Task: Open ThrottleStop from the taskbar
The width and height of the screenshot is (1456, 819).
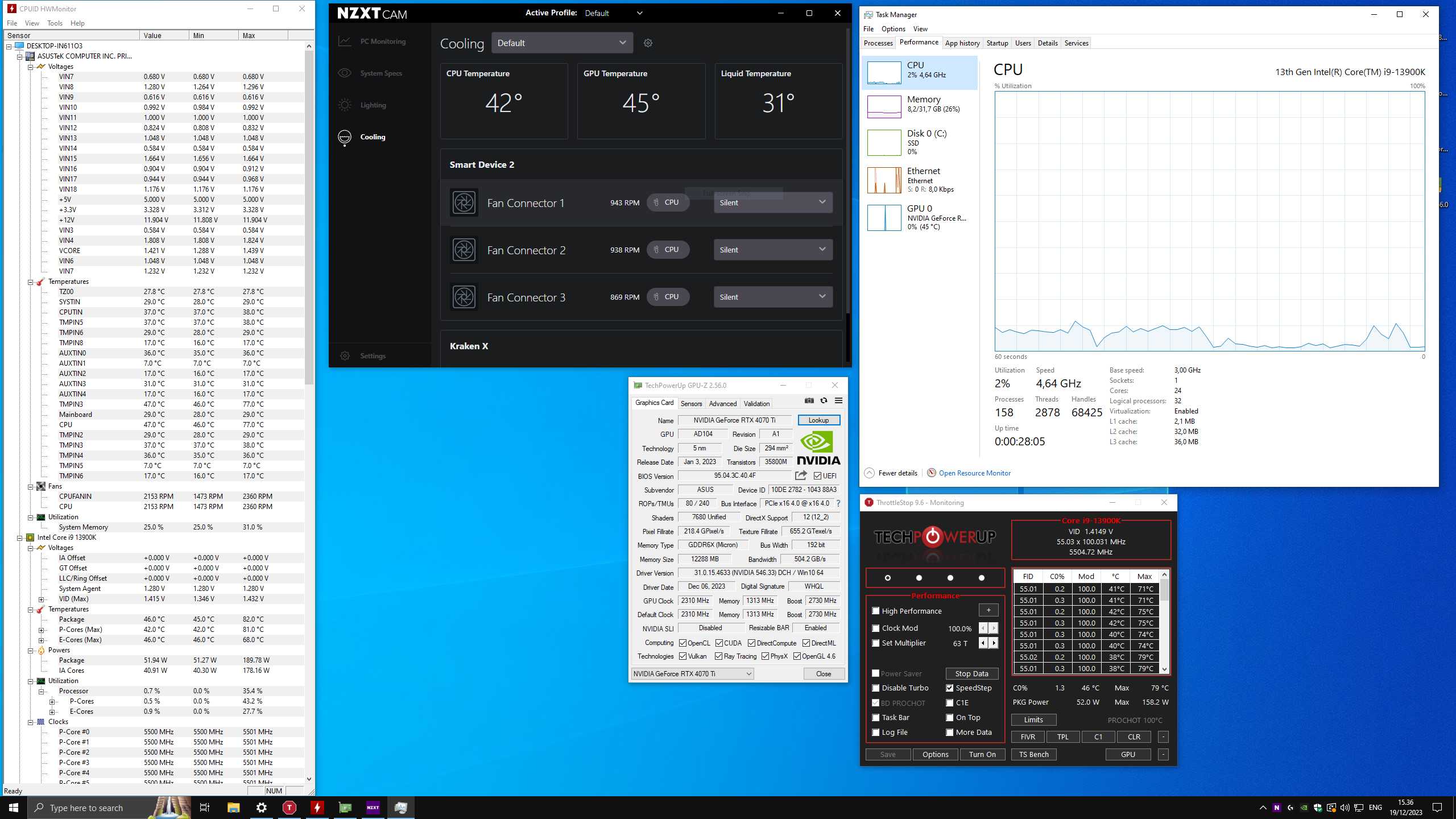Action: click(289, 808)
